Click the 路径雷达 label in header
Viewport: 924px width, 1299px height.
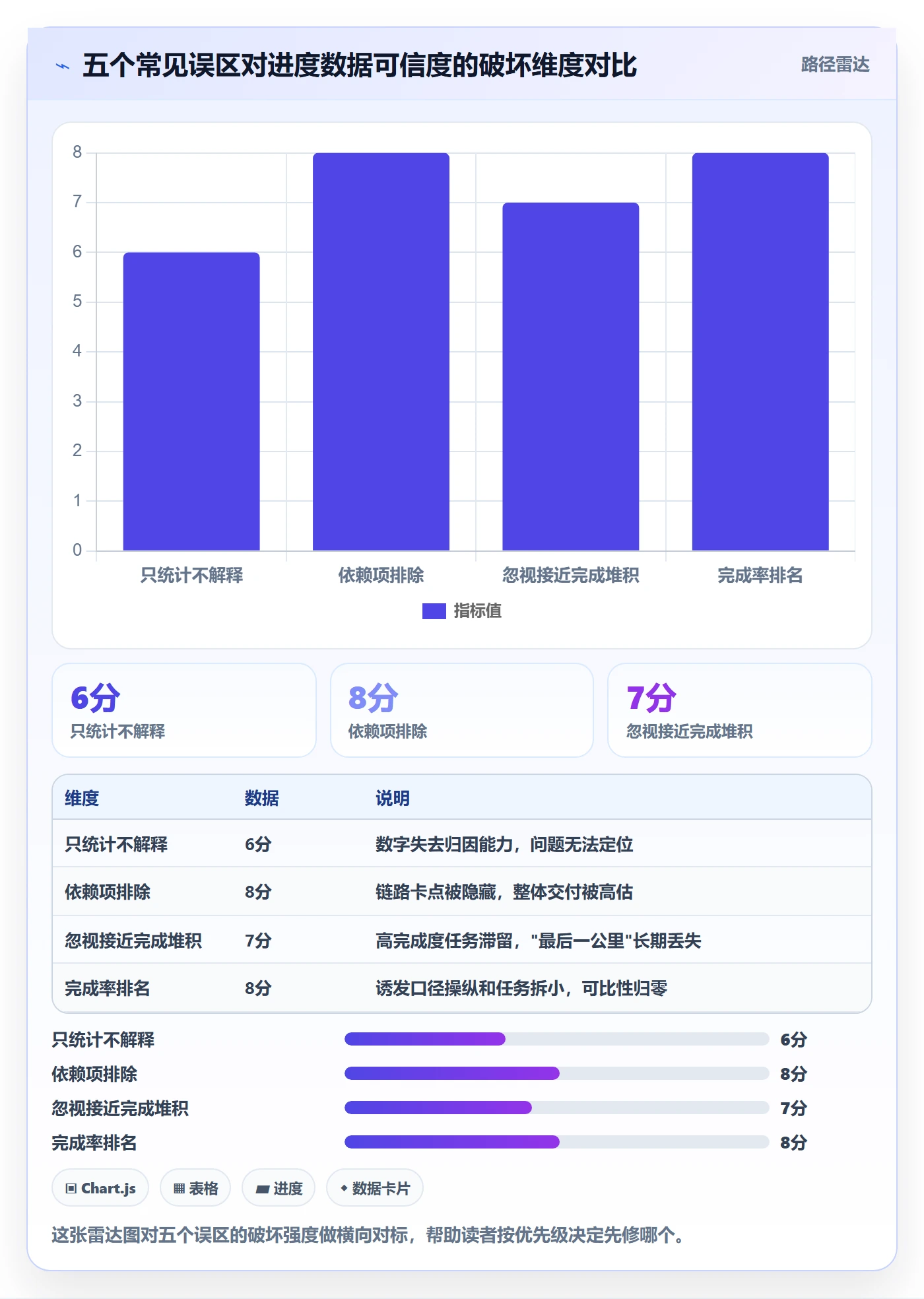(835, 65)
